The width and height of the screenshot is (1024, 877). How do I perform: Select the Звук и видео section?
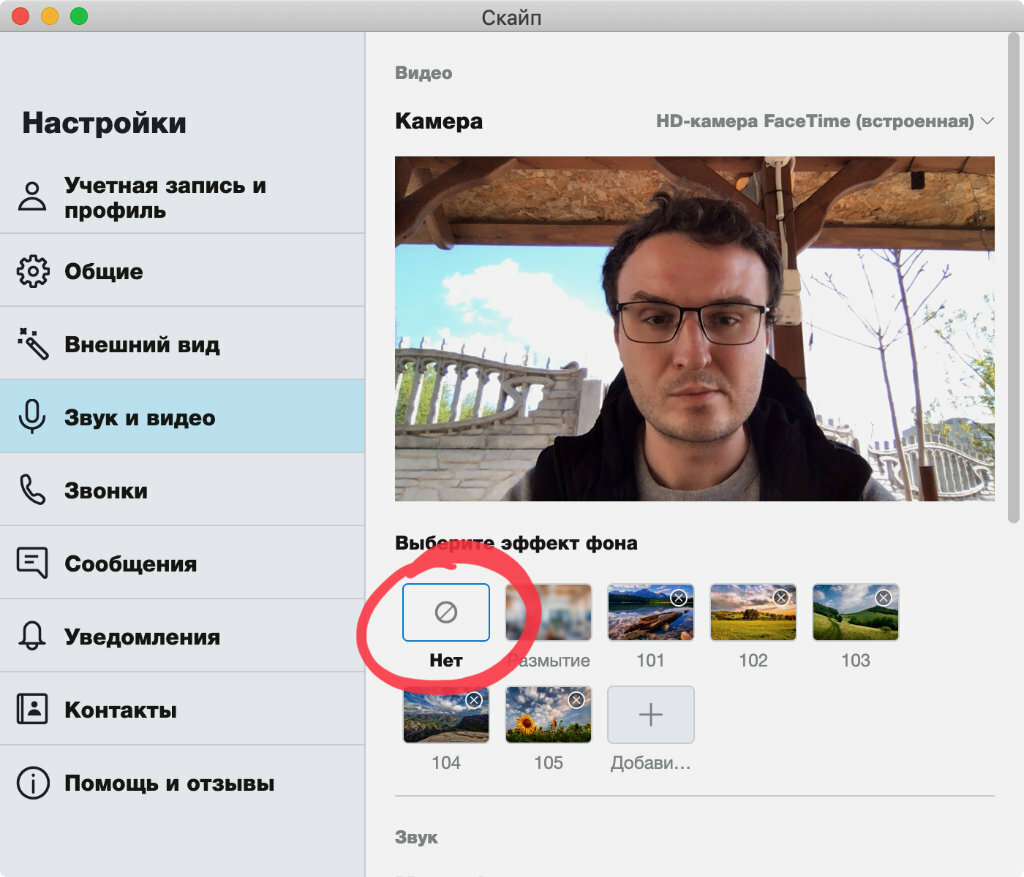[182, 417]
